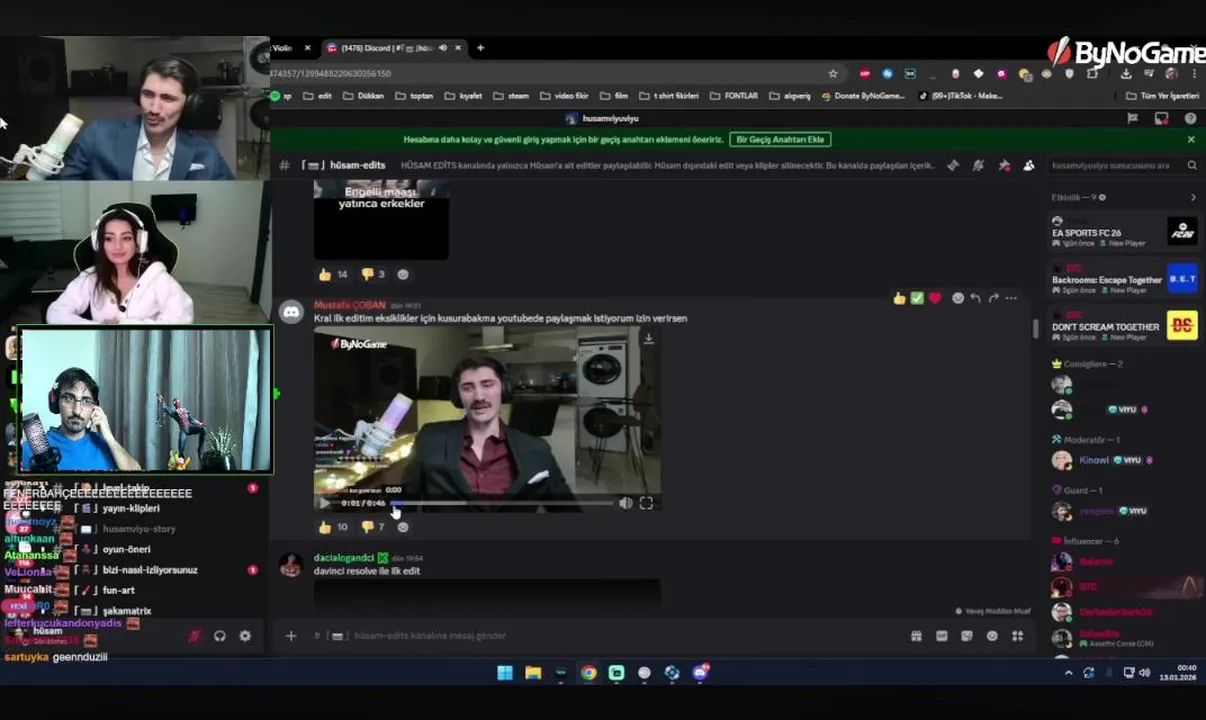
Task: Play the Mustafa ÇOBAN video attachment
Action: [324, 504]
